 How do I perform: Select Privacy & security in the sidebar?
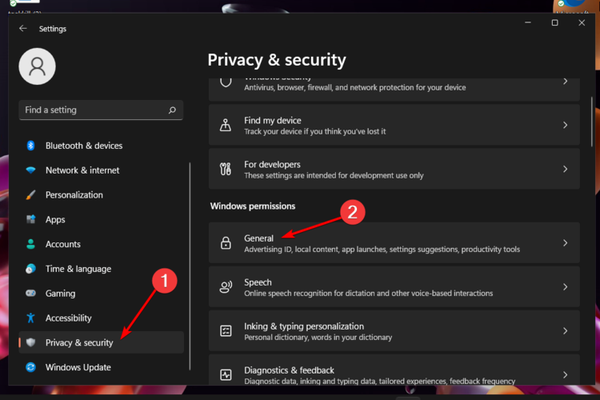click(101, 342)
